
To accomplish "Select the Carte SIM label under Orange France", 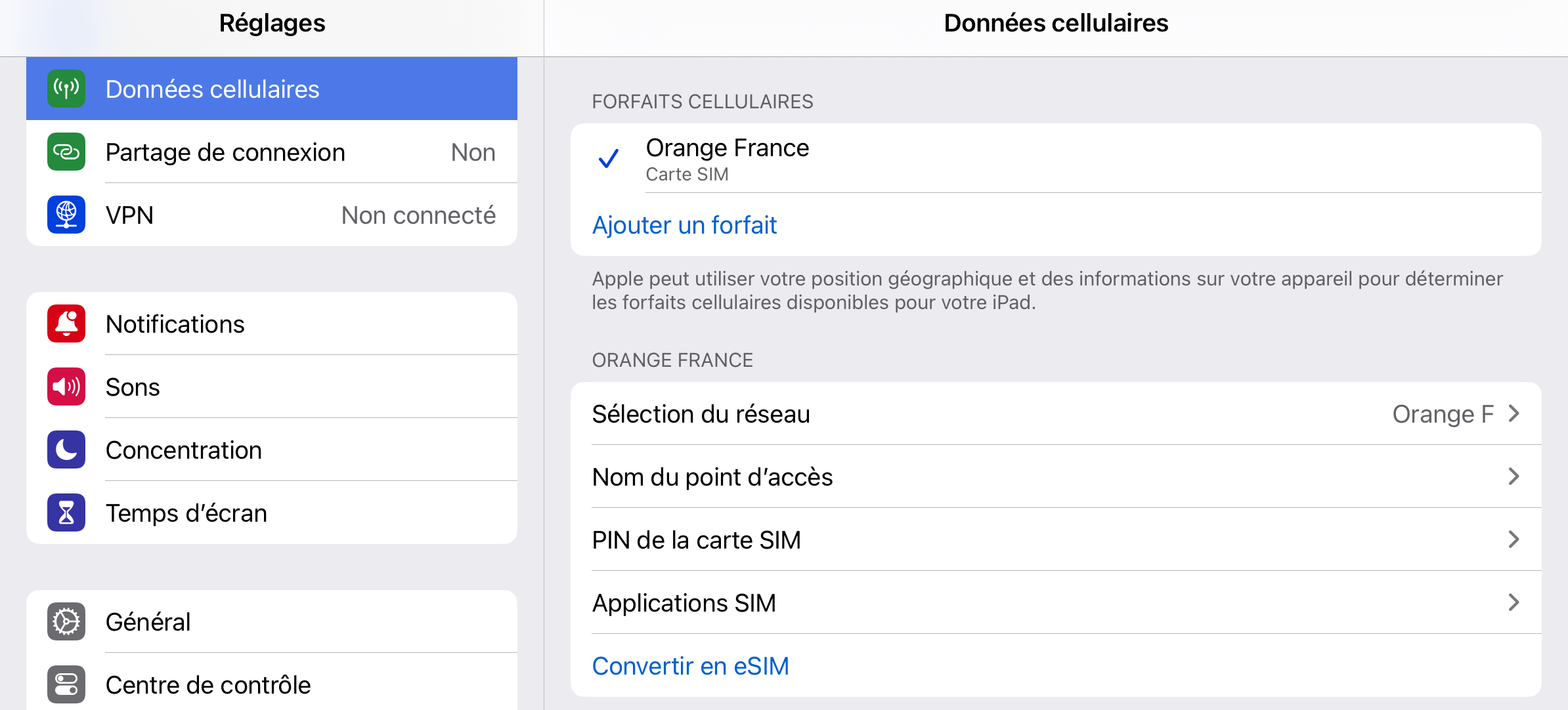I will click(686, 174).
